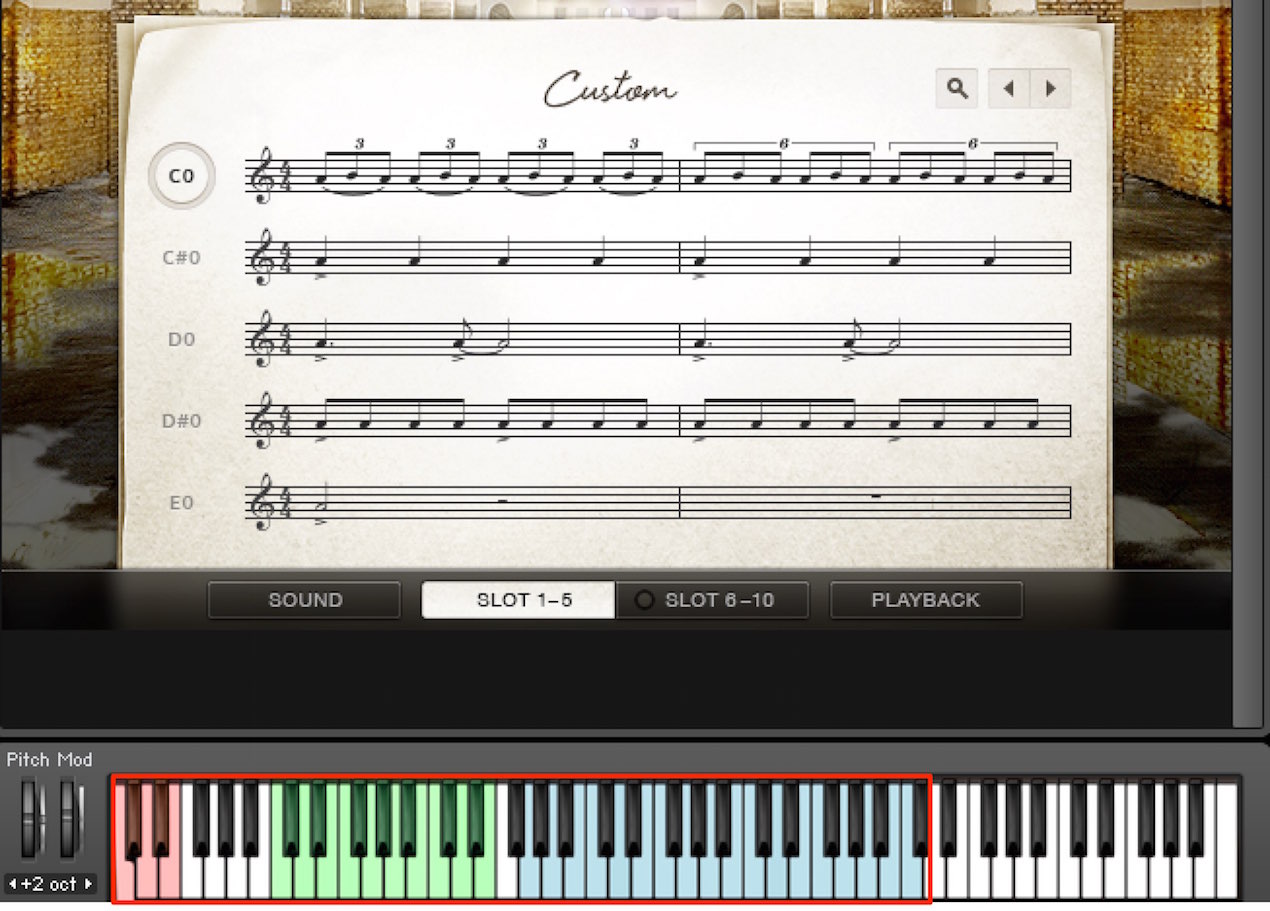Click the Custom song title
The image size is (1270, 911).
(x=609, y=88)
